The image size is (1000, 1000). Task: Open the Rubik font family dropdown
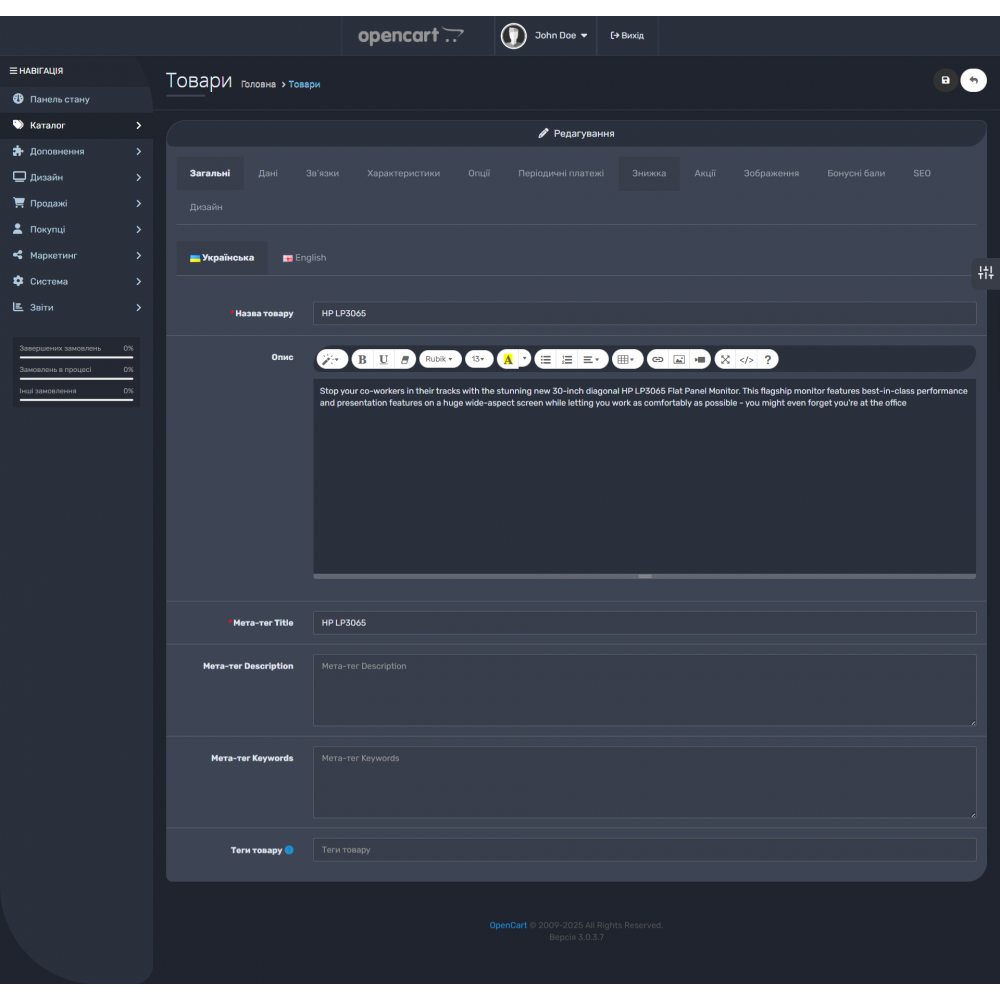[x=440, y=359]
